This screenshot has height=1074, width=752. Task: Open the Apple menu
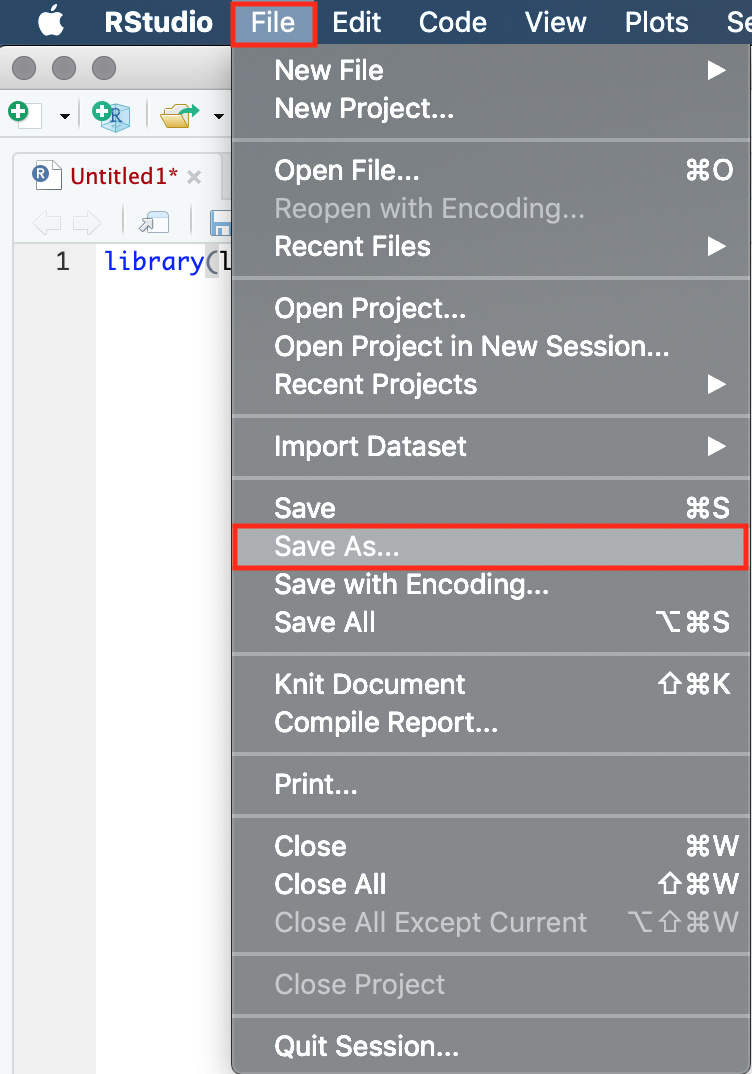51,21
